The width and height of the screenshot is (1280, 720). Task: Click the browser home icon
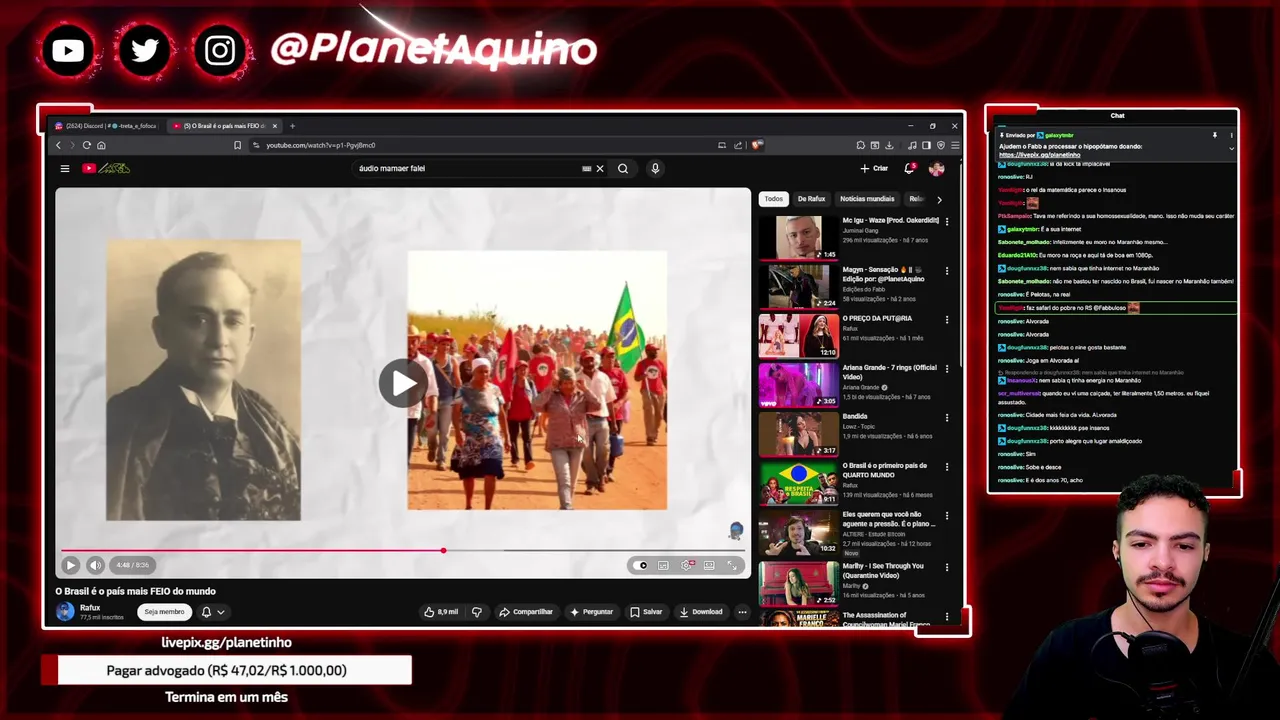(x=101, y=145)
